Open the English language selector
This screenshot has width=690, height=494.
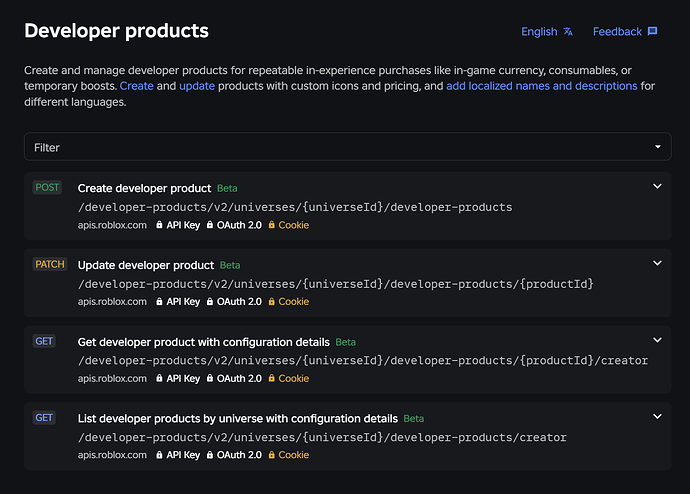pos(547,32)
